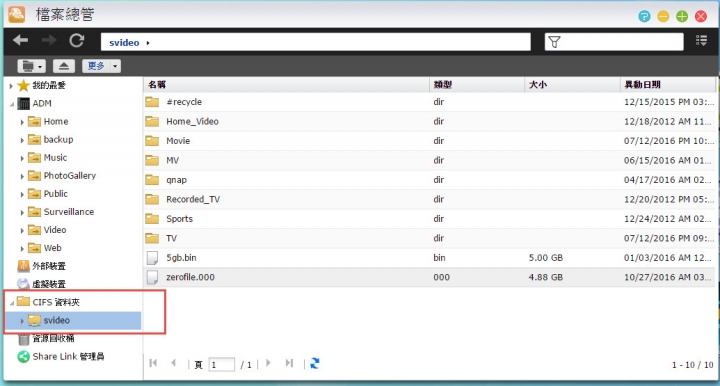Click the svideo breadcrumb in path bar
The image size is (720, 386).
coord(124,43)
